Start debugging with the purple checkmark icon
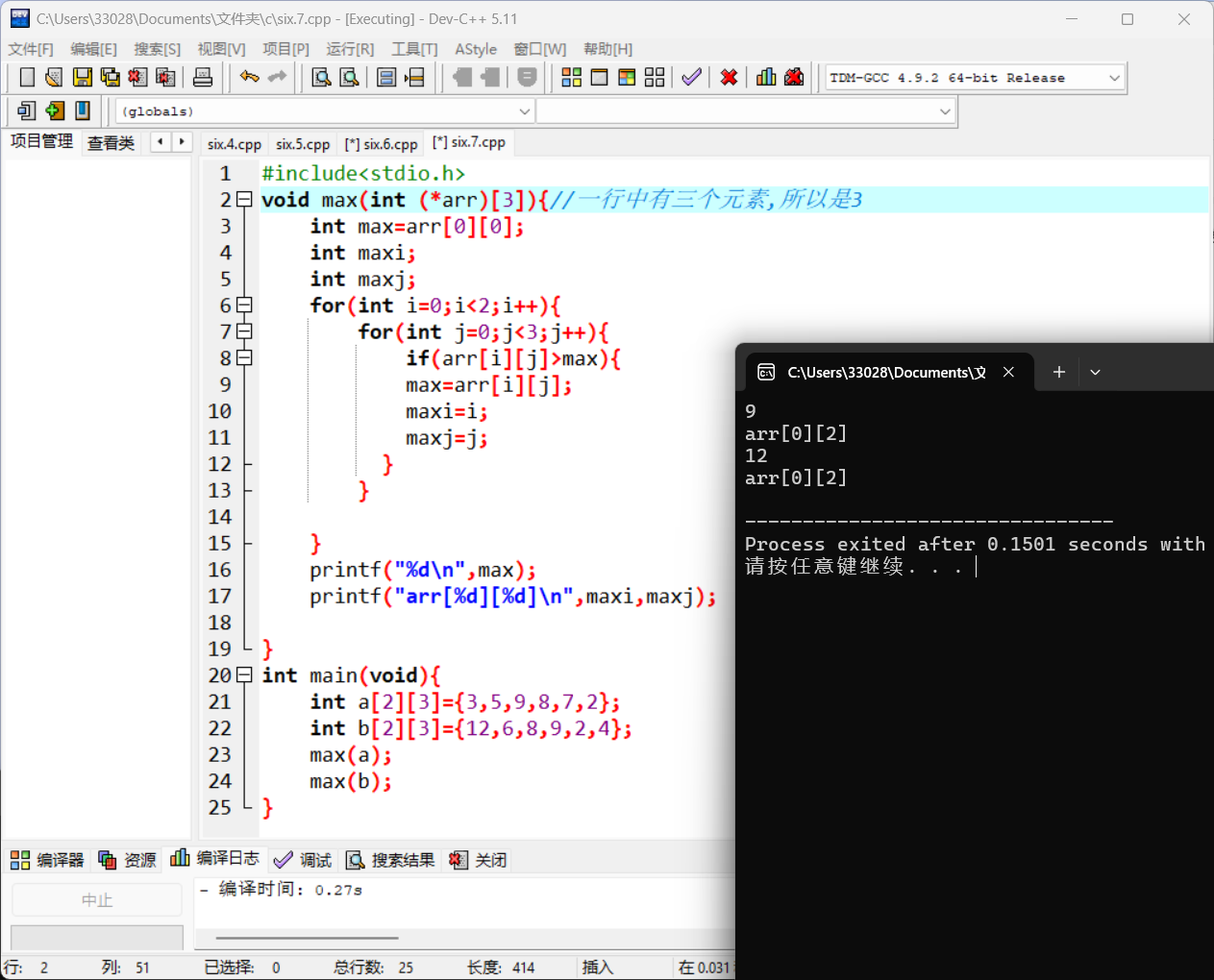The width and height of the screenshot is (1214, 980). pos(691,78)
